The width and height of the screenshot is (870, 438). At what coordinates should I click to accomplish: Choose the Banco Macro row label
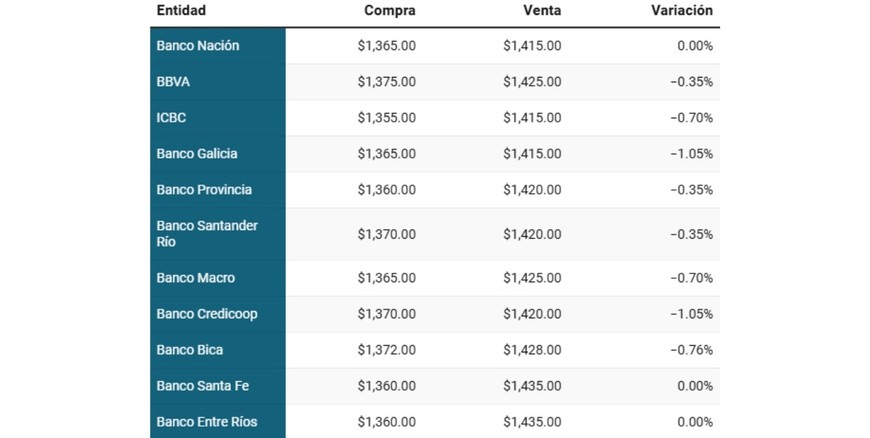click(195, 278)
